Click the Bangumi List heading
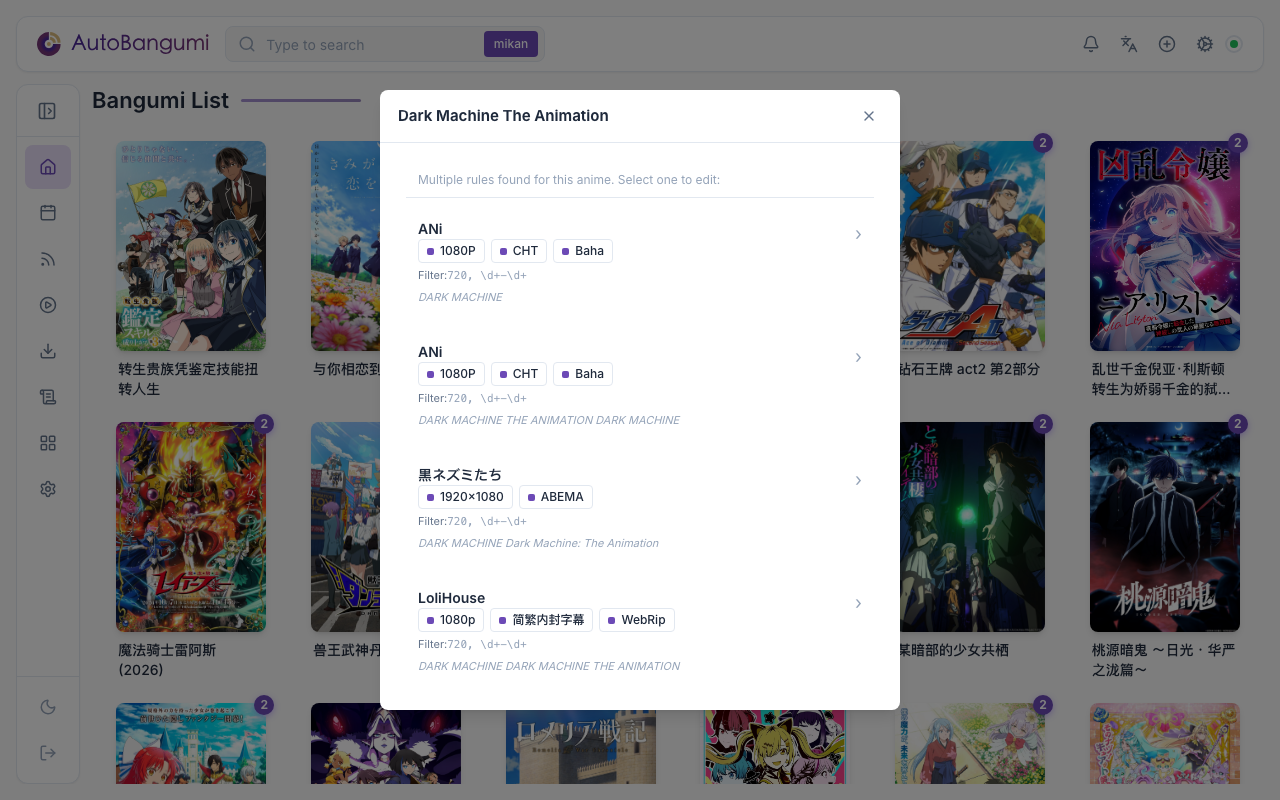This screenshot has width=1280, height=800. 160,100
